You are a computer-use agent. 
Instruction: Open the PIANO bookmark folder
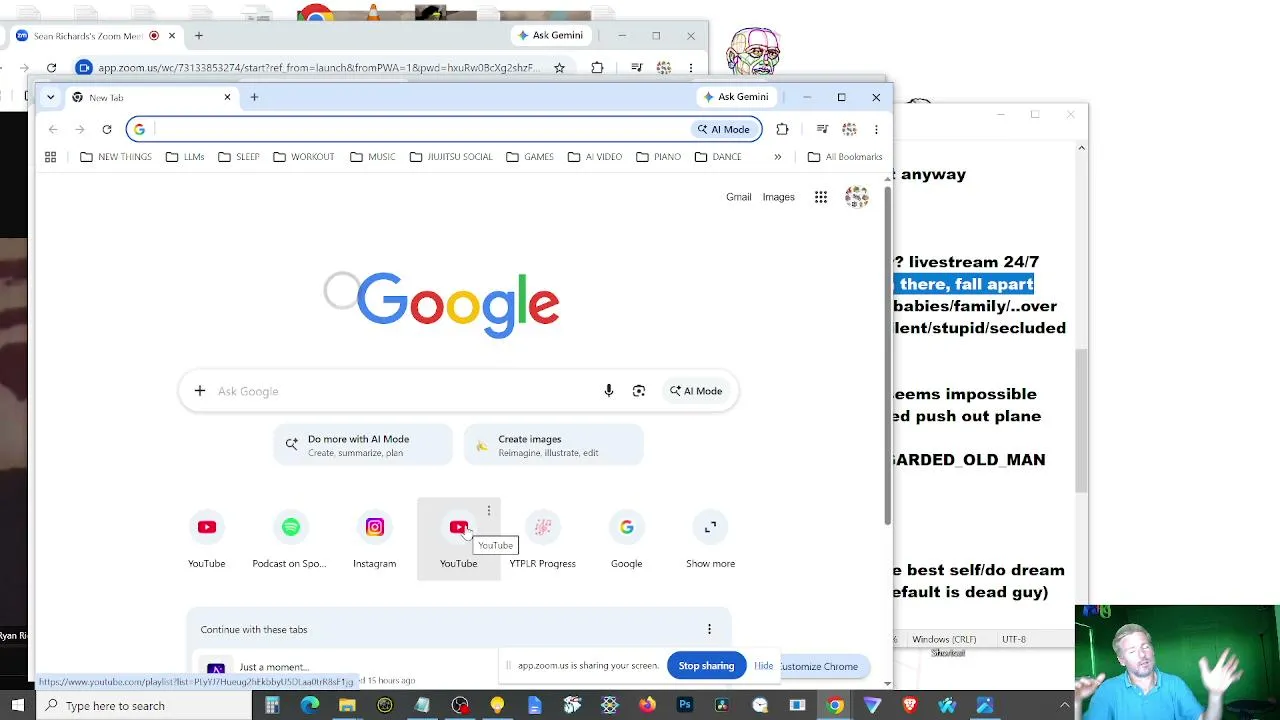(658, 157)
